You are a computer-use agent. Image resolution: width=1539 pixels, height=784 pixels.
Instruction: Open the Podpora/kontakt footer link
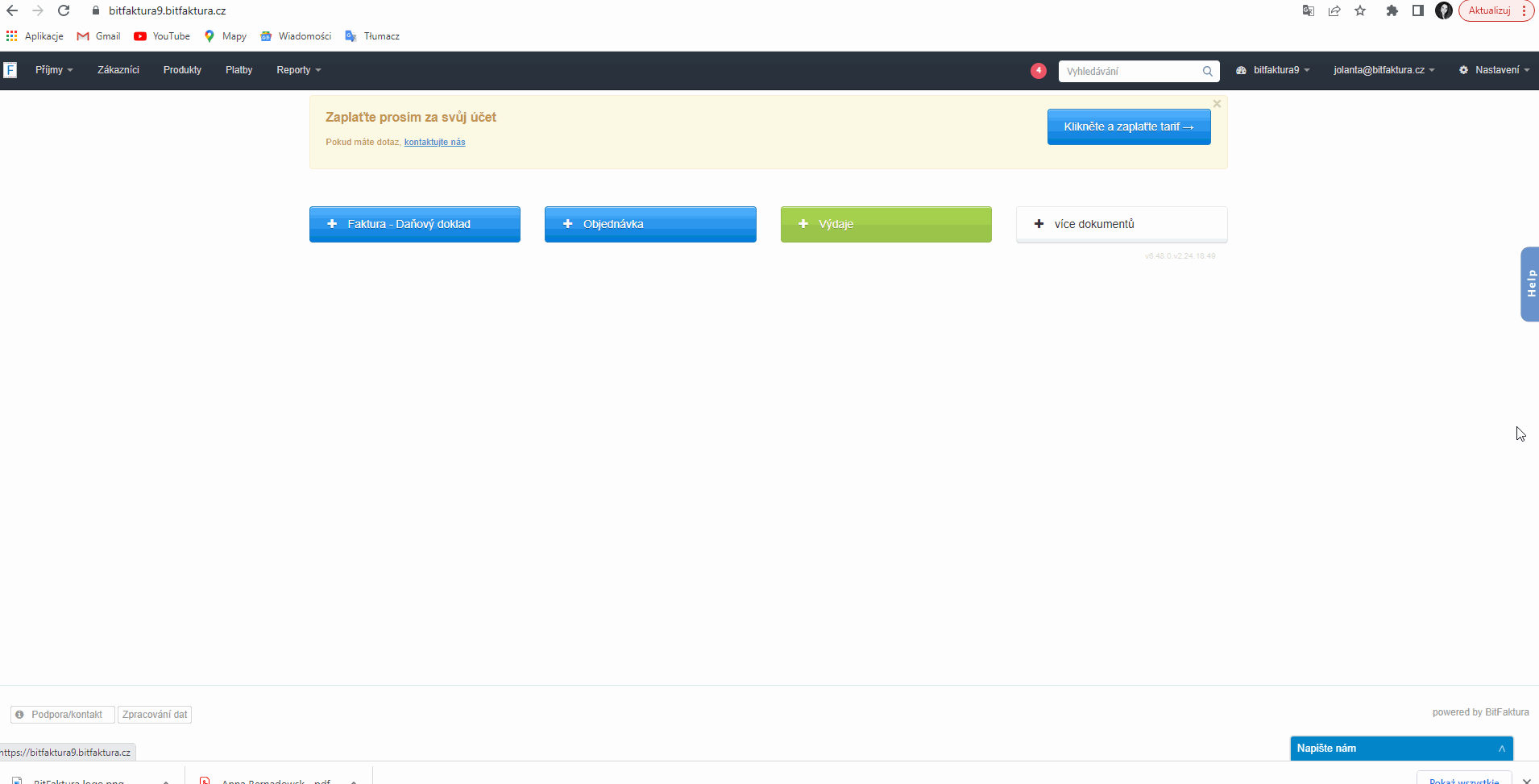[x=62, y=715]
